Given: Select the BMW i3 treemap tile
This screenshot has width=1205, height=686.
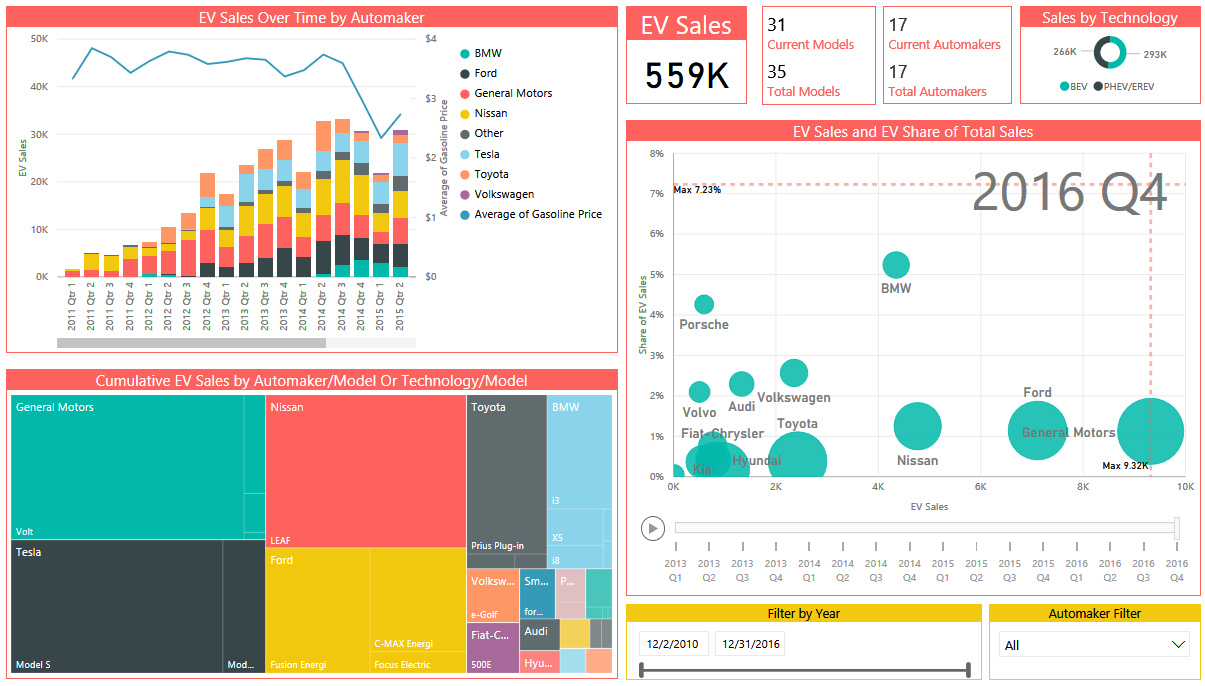Looking at the screenshot, I should [580, 452].
